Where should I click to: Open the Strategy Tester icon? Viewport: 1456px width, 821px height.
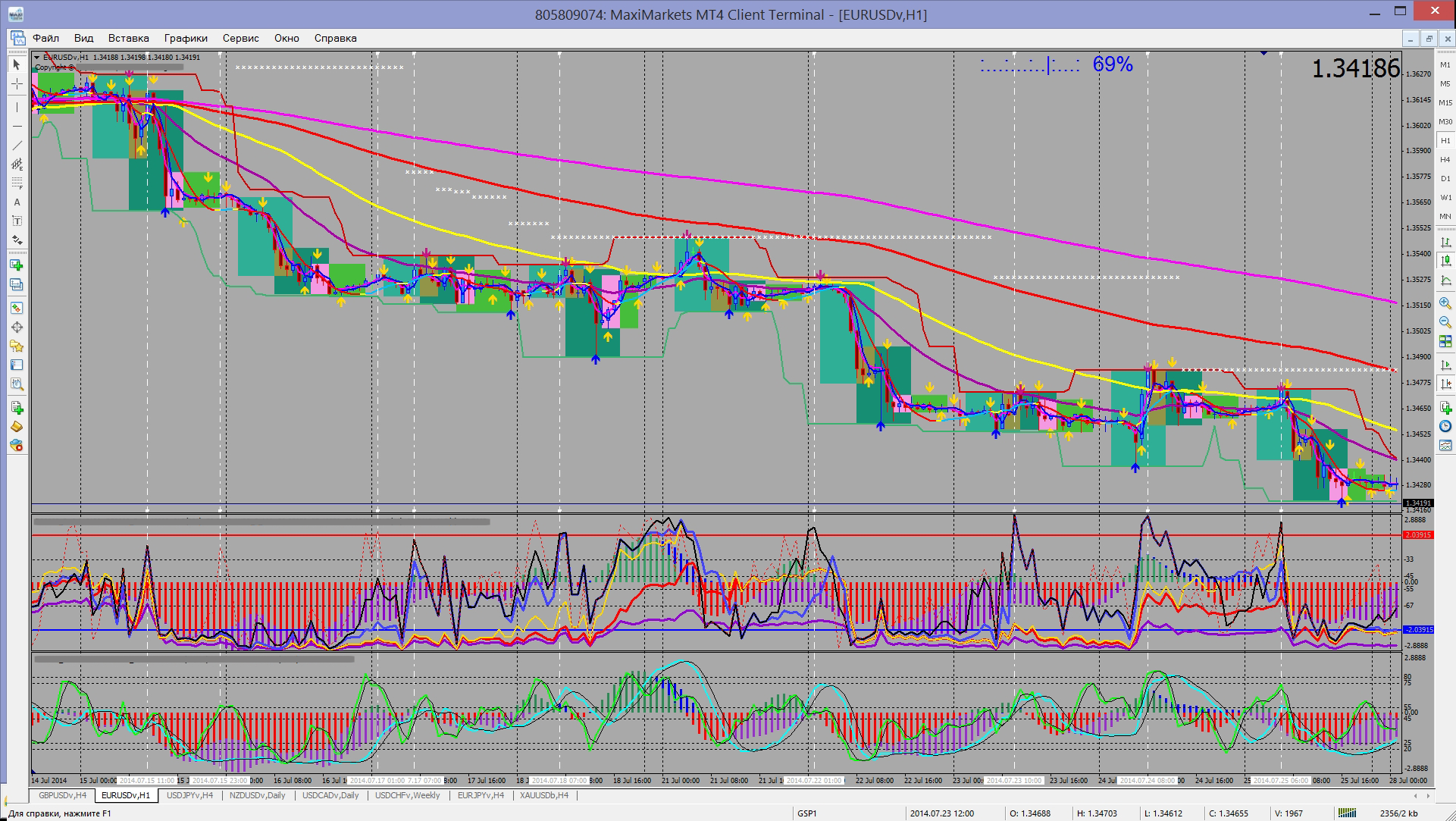17,384
